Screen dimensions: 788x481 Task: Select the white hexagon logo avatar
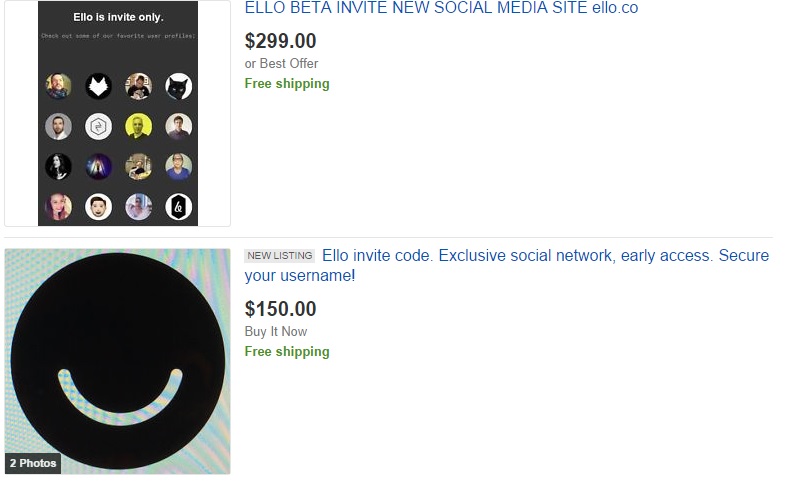pos(98,126)
